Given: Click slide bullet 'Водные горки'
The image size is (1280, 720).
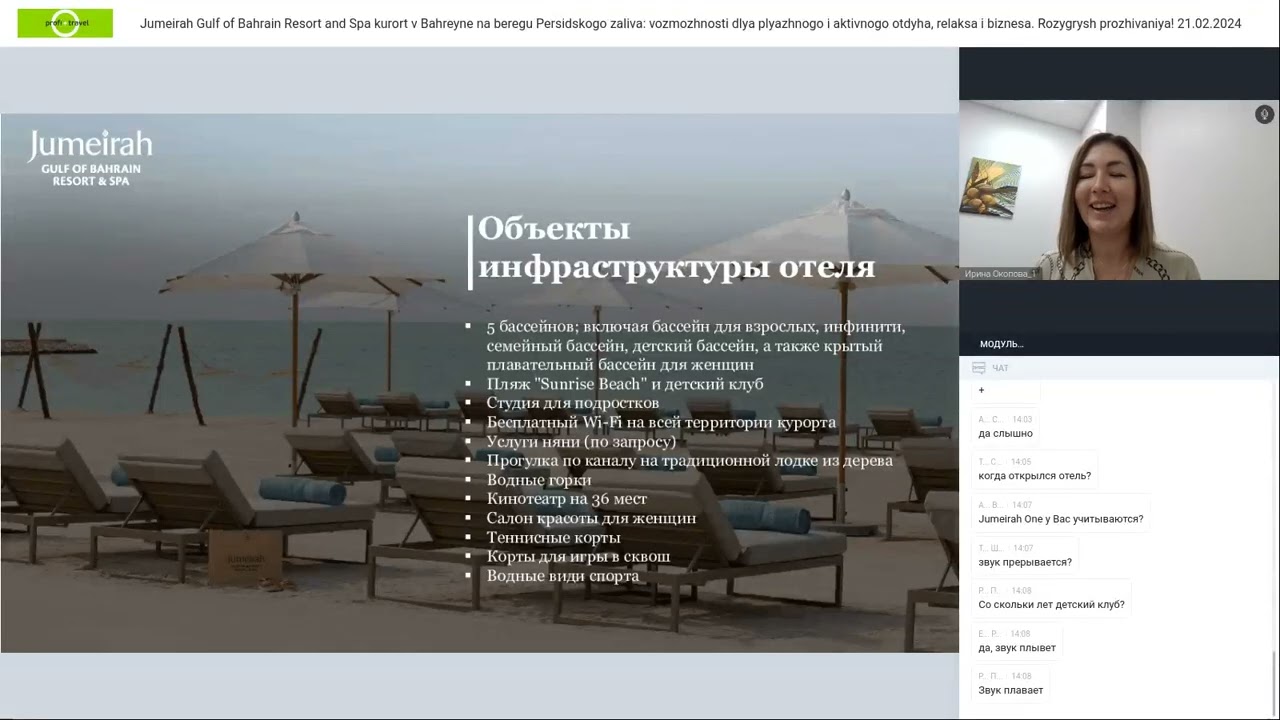Looking at the screenshot, I should click(539, 480).
